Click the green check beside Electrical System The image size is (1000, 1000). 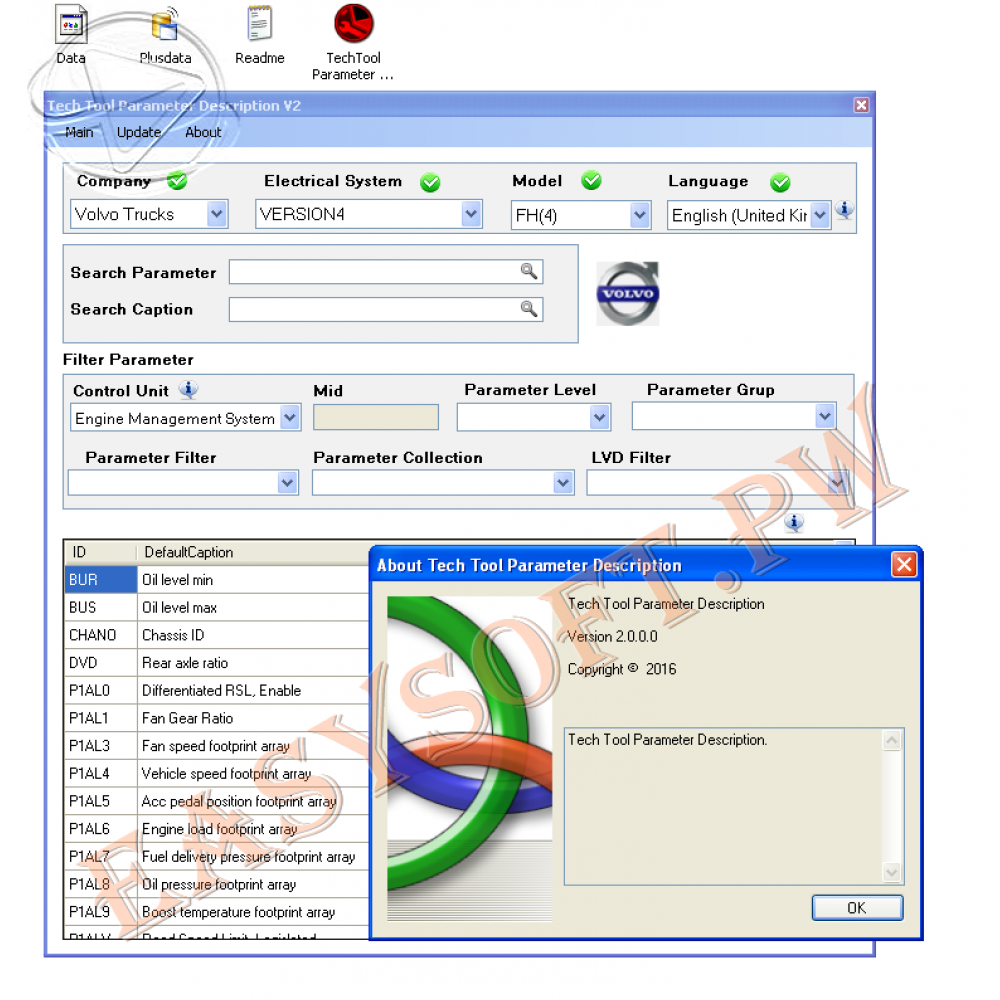[430, 182]
